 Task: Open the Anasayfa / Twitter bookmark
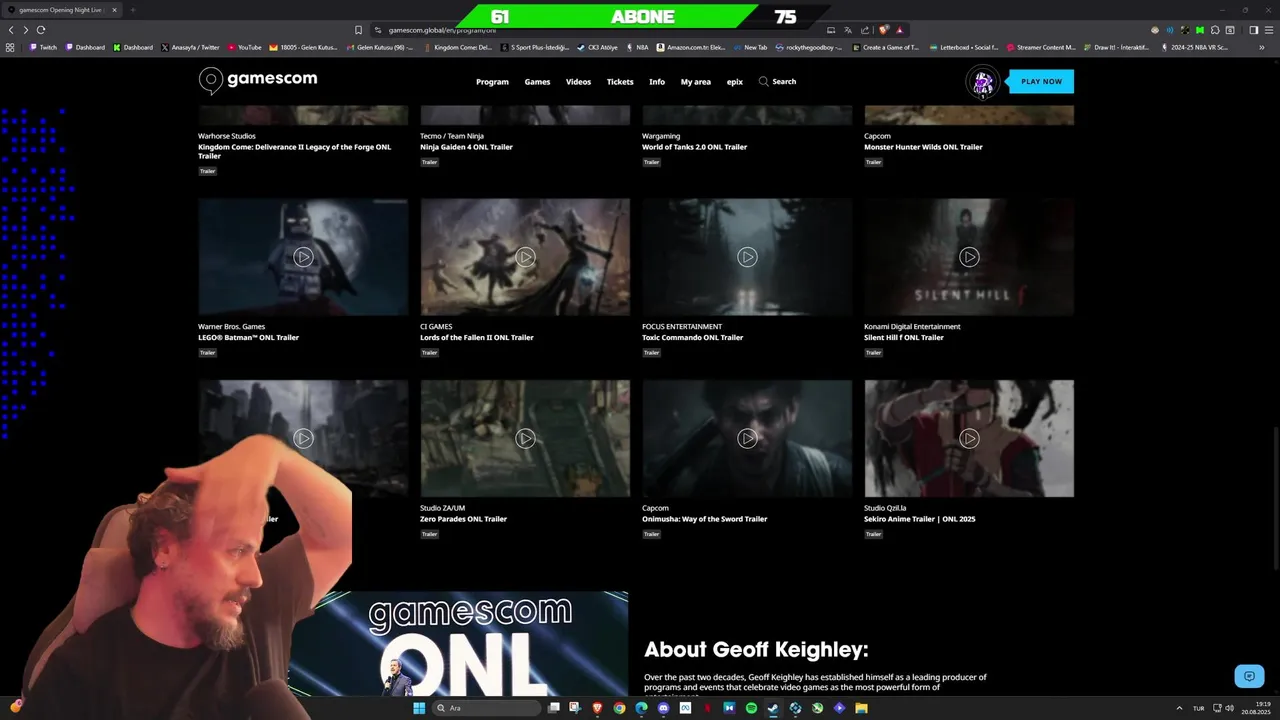pos(190,47)
